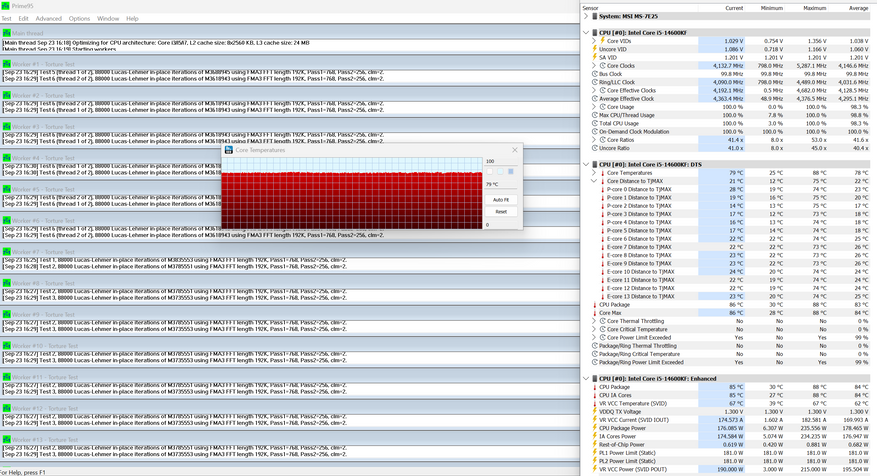Image resolution: width=877 pixels, height=476 pixels.
Task: Click the Core Temperatures graph window icon
Action: (228, 150)
